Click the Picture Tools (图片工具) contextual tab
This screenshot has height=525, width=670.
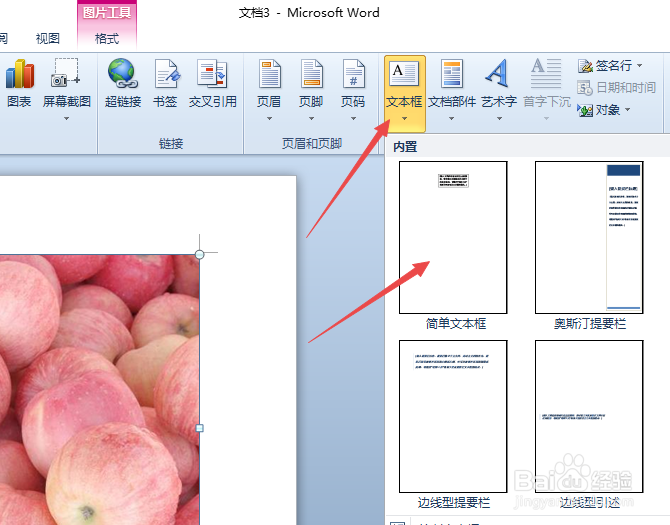pyautogui.click(x=107, y=12)
